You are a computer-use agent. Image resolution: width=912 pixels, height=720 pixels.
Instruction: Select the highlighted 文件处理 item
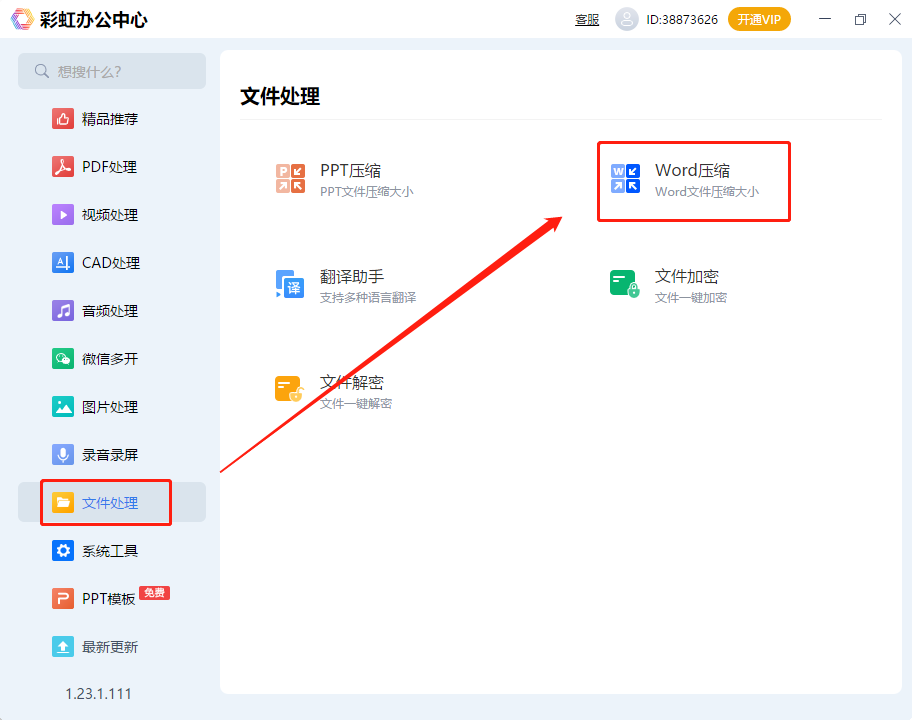point(112,502)
